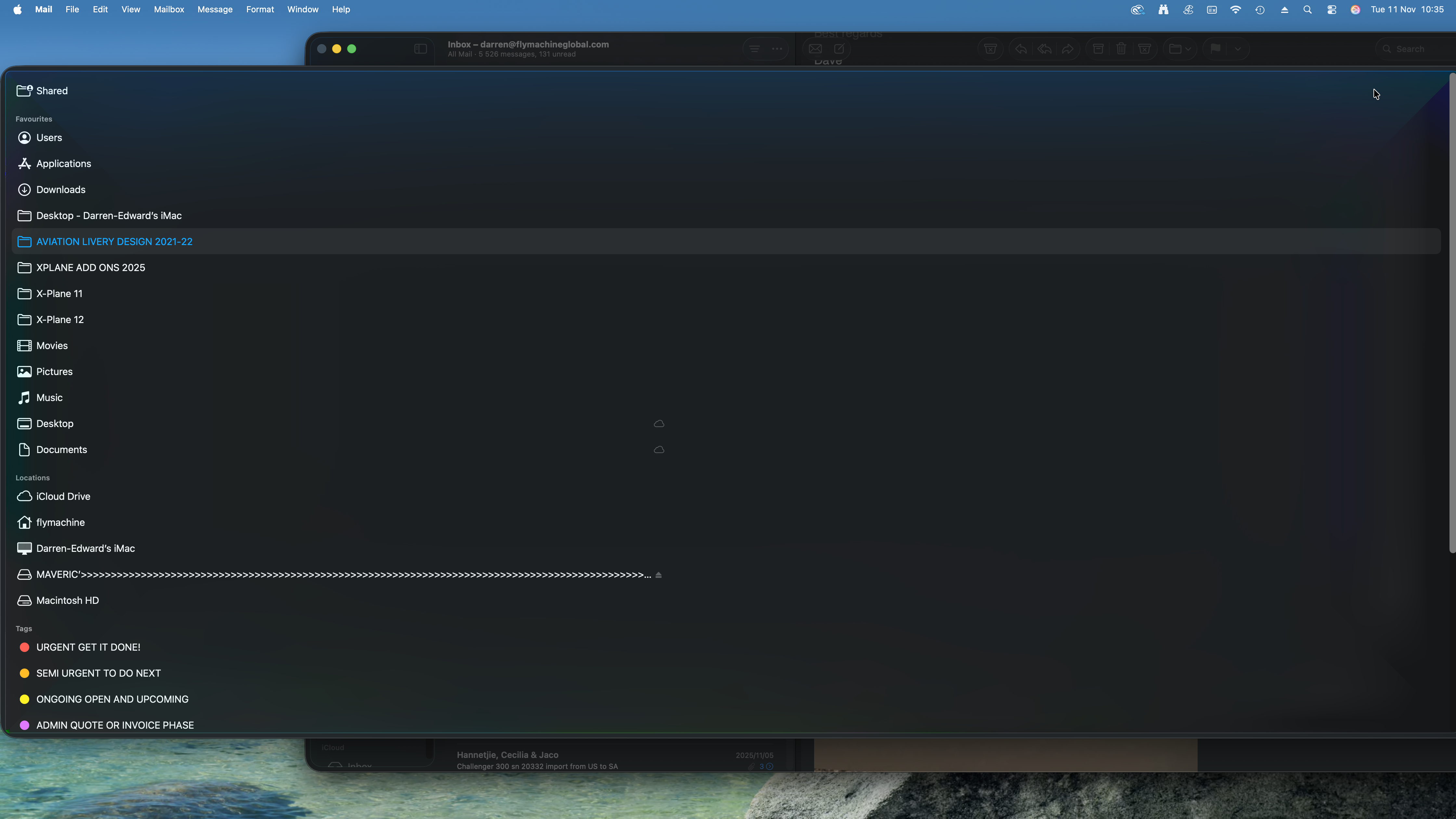Open the Format menu
This screenshot has height=819, width=1456.
coord(260,10)
